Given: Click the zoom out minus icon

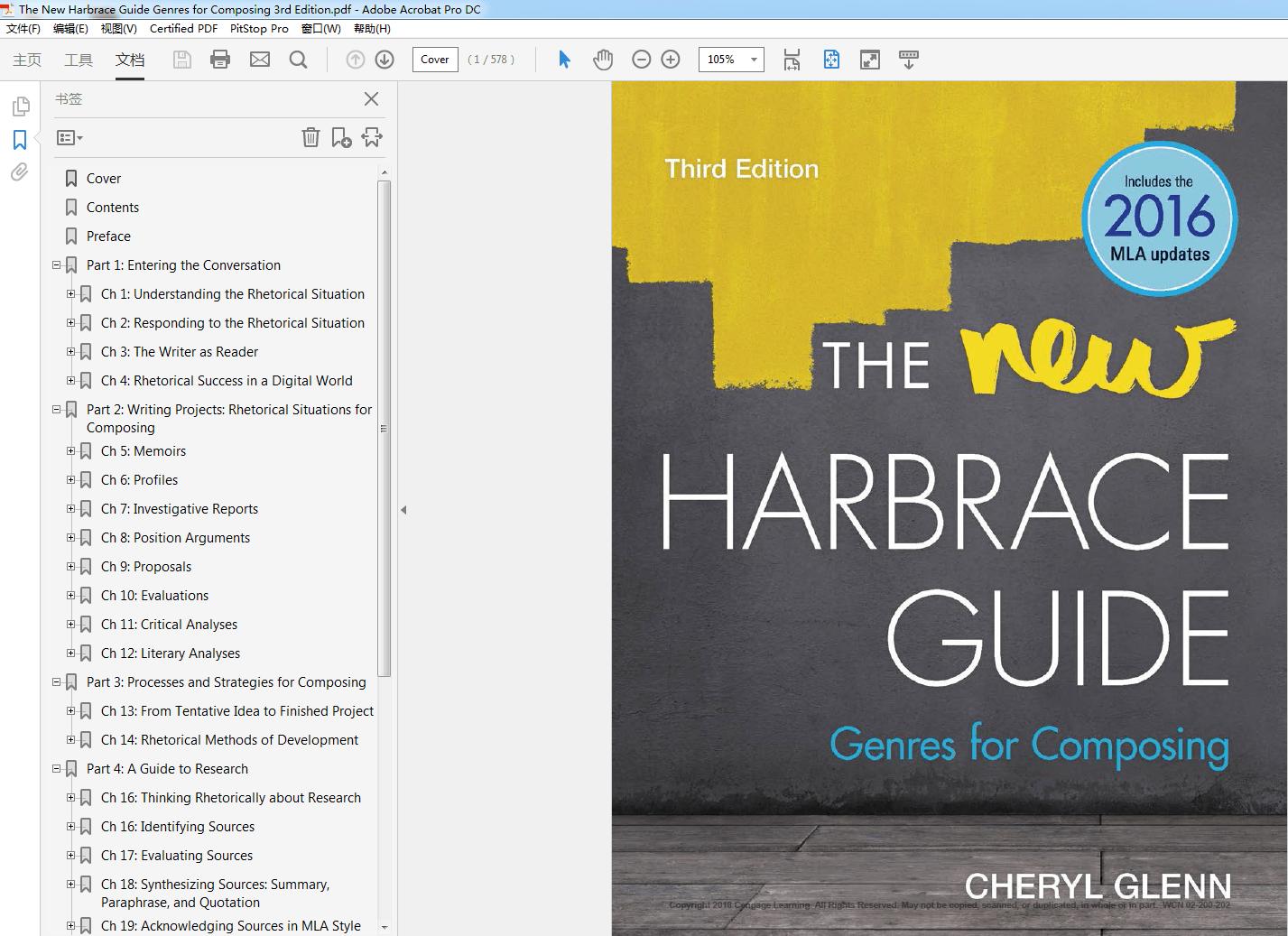Looking at the screenshot, I should (x=642, y=60).
